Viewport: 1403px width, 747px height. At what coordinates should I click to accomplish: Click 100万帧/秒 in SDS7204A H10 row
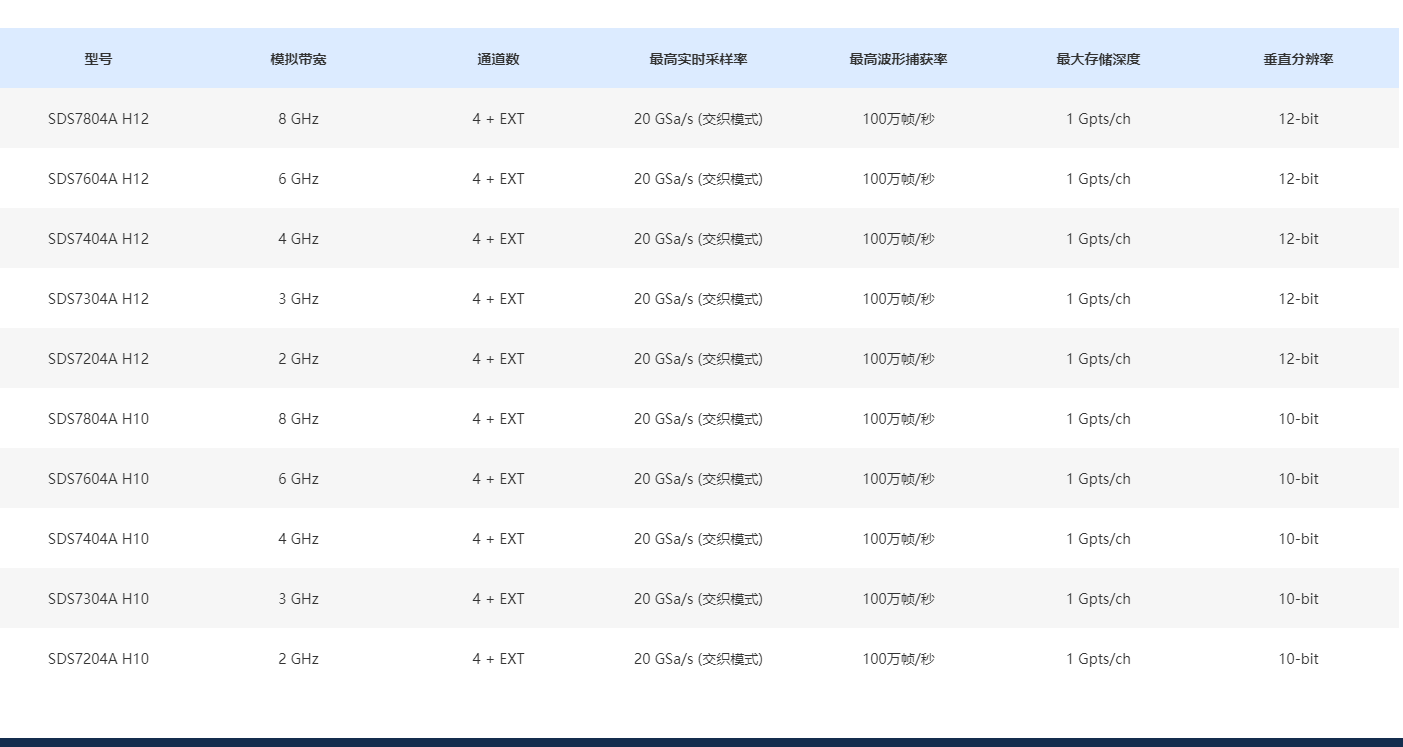tap(898, 659)
